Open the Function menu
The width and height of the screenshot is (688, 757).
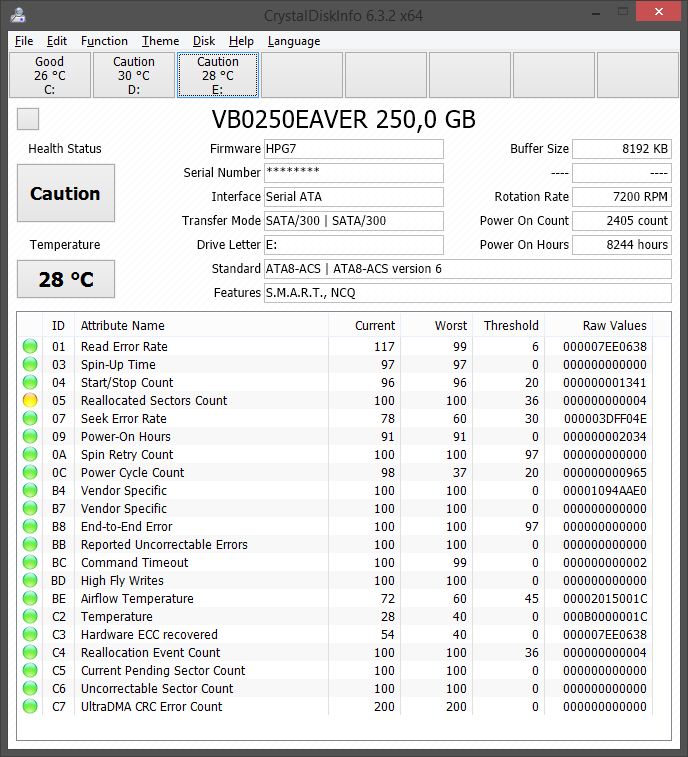point(104,41)
